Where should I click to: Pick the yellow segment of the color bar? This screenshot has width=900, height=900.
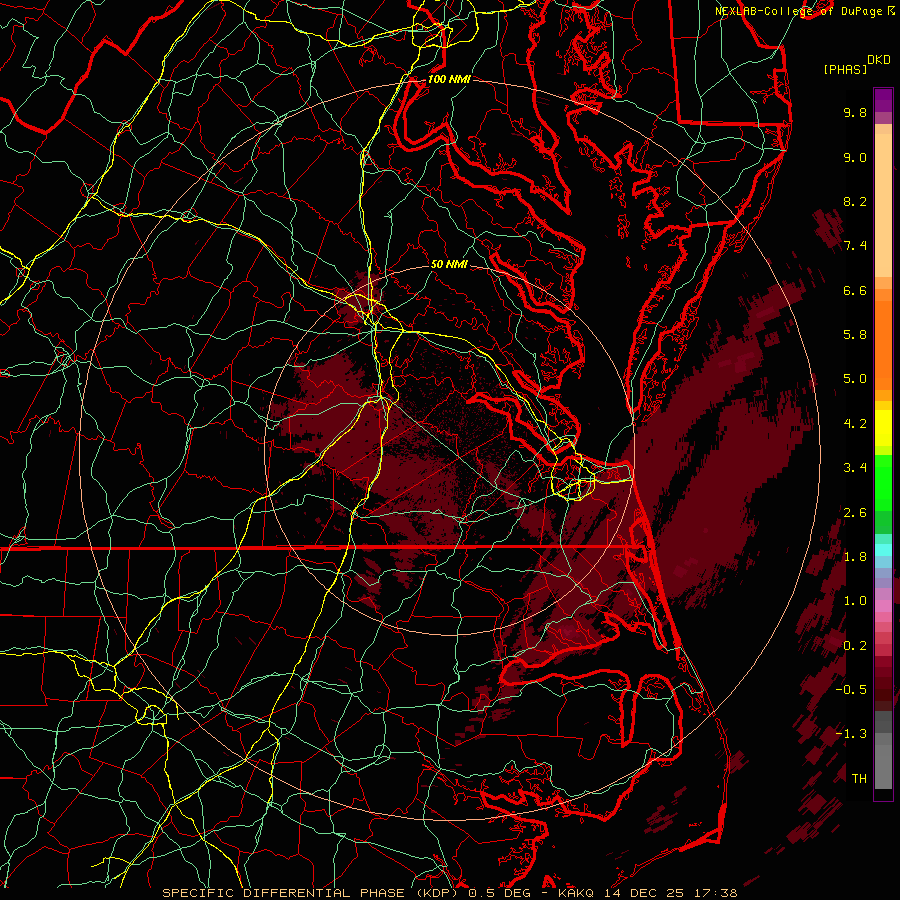tap(883, 428)
